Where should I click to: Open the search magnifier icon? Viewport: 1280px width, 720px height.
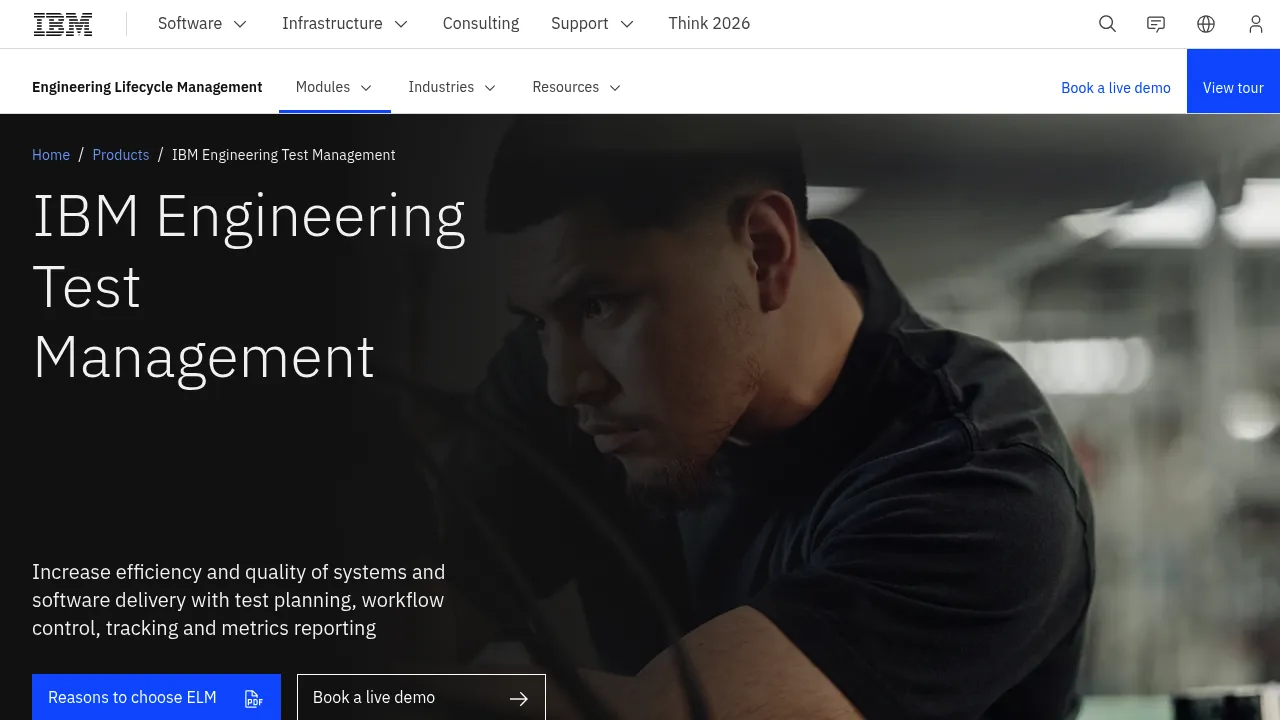(1107, 24)
